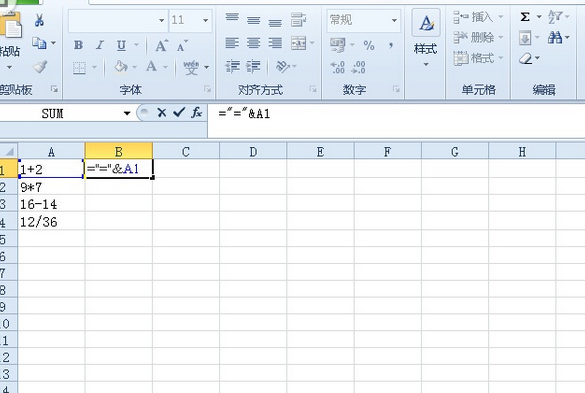Toggle Italic formatting
The height and width of the screenshot is (393, 585).
[x=100, y=45]
